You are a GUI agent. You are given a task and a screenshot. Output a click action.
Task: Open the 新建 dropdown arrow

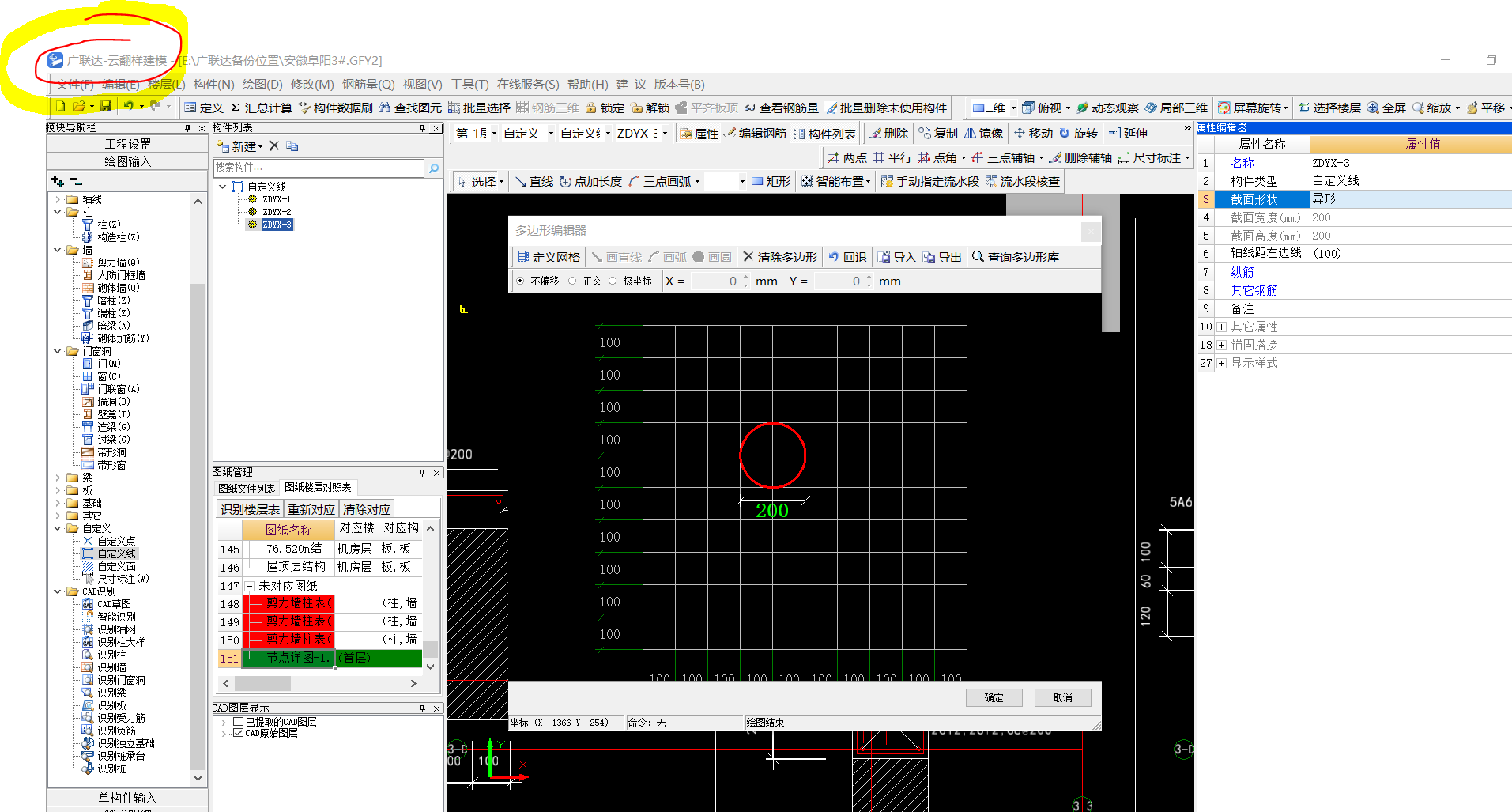pyautogui.click(x=260, y=146)
